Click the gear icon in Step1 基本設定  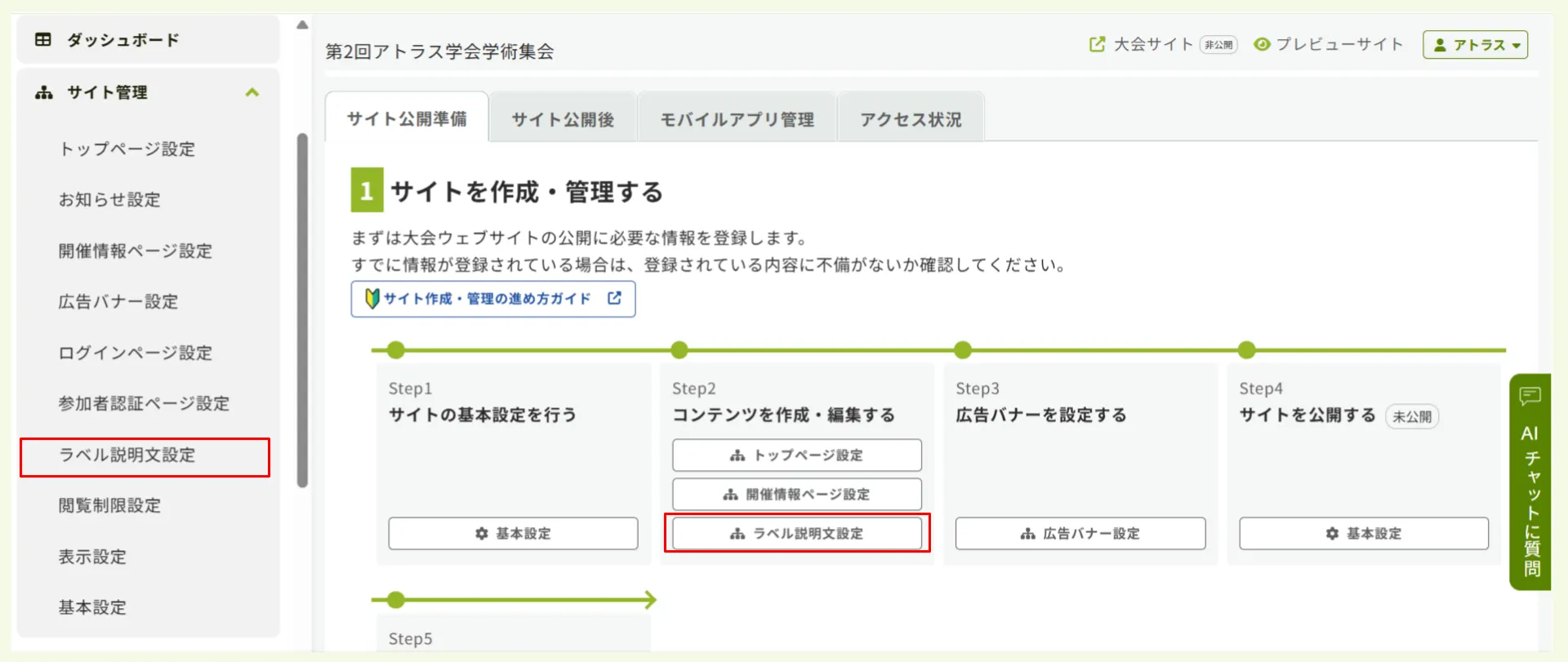(482, 533)
